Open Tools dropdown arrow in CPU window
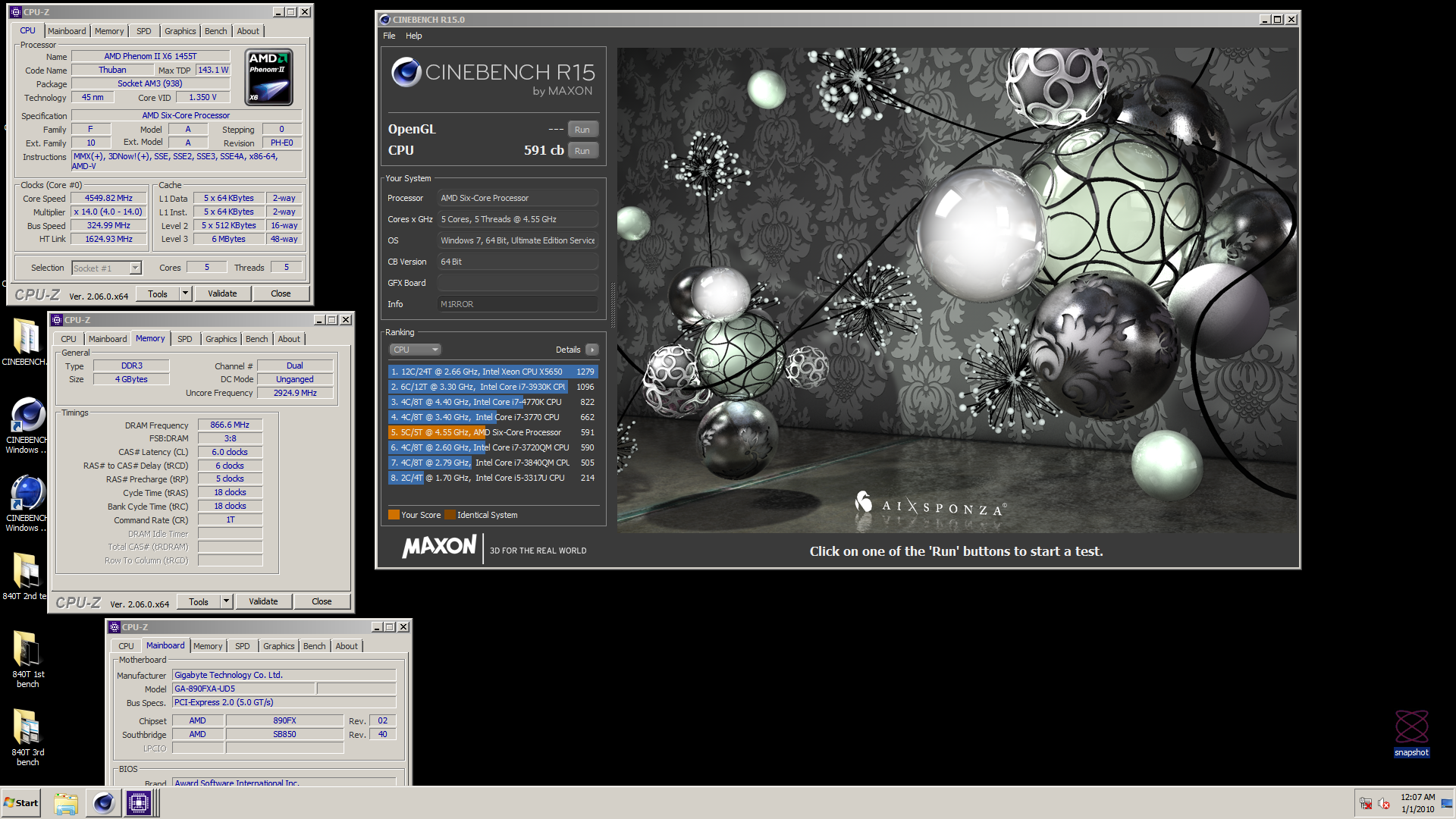This screenshot has height=819, width=1456. pyautogui.click(x=185, y=293)
